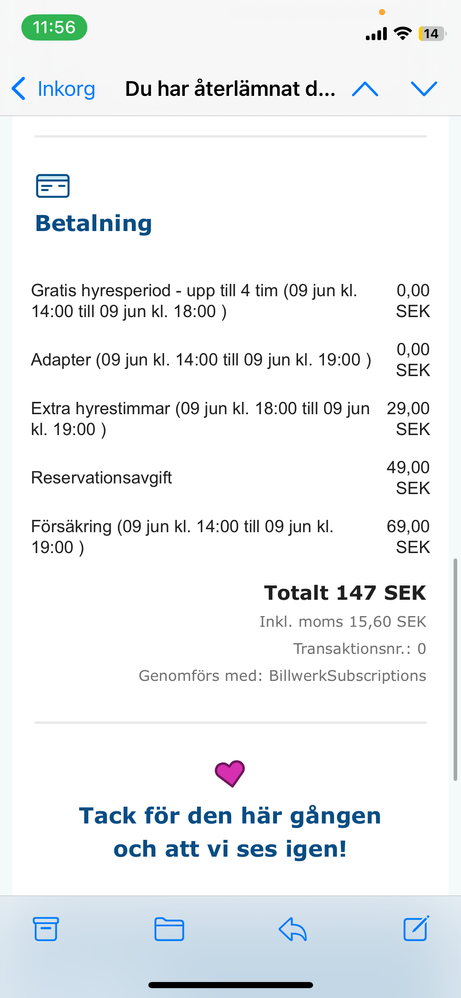This screenshot has height=998, width=461.
Task: Tap the green 11:56 time pill
Action: pyautogui.click(x=54, y=27)
